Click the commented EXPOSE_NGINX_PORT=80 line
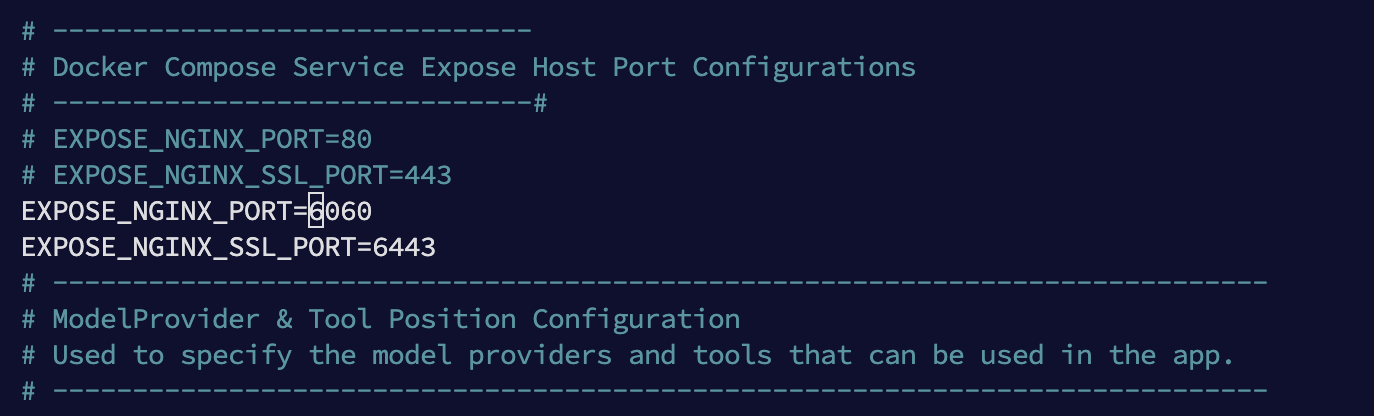 (x=197, y=139)
